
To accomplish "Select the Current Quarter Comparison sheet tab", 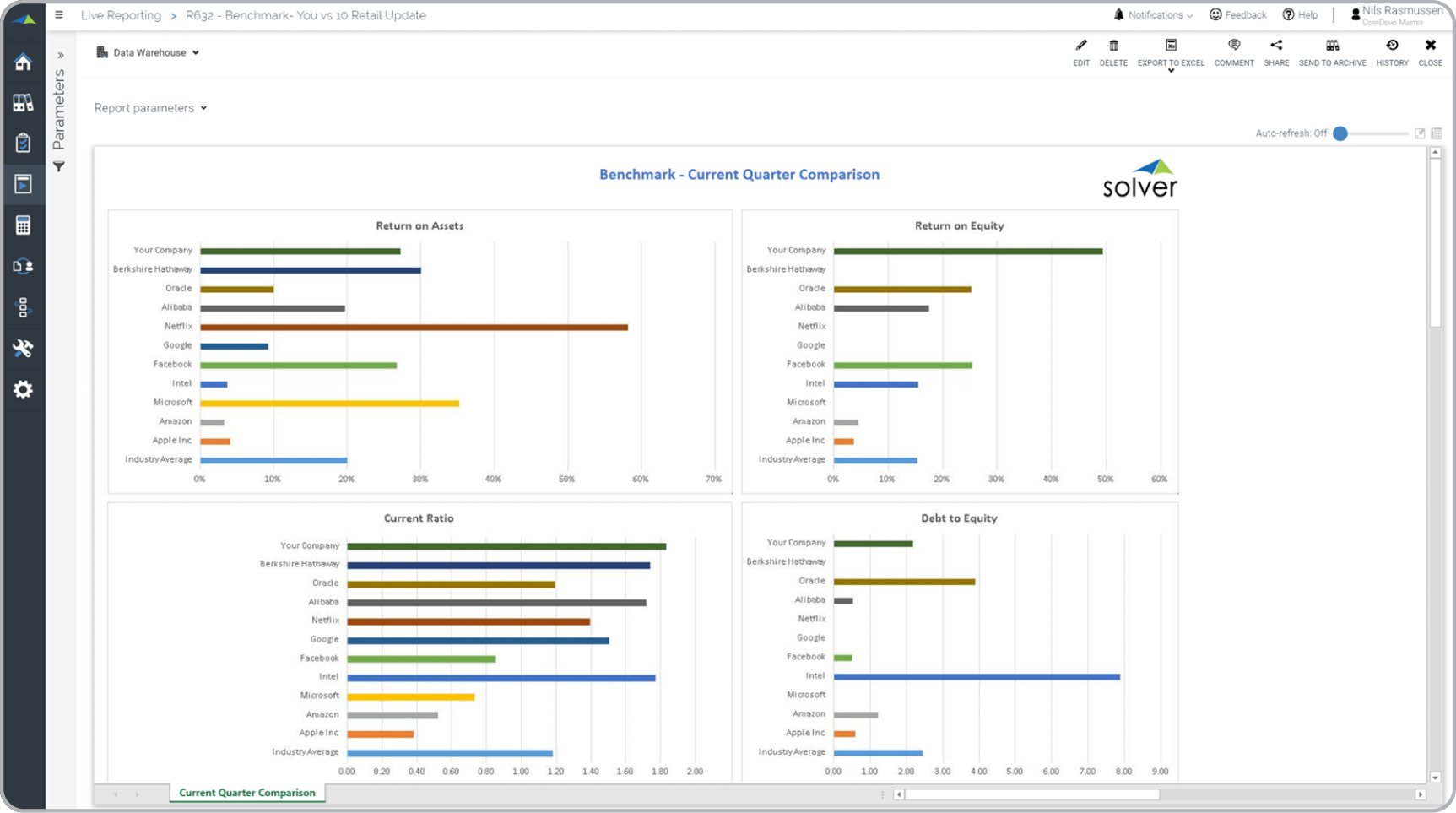I will 246,793.
